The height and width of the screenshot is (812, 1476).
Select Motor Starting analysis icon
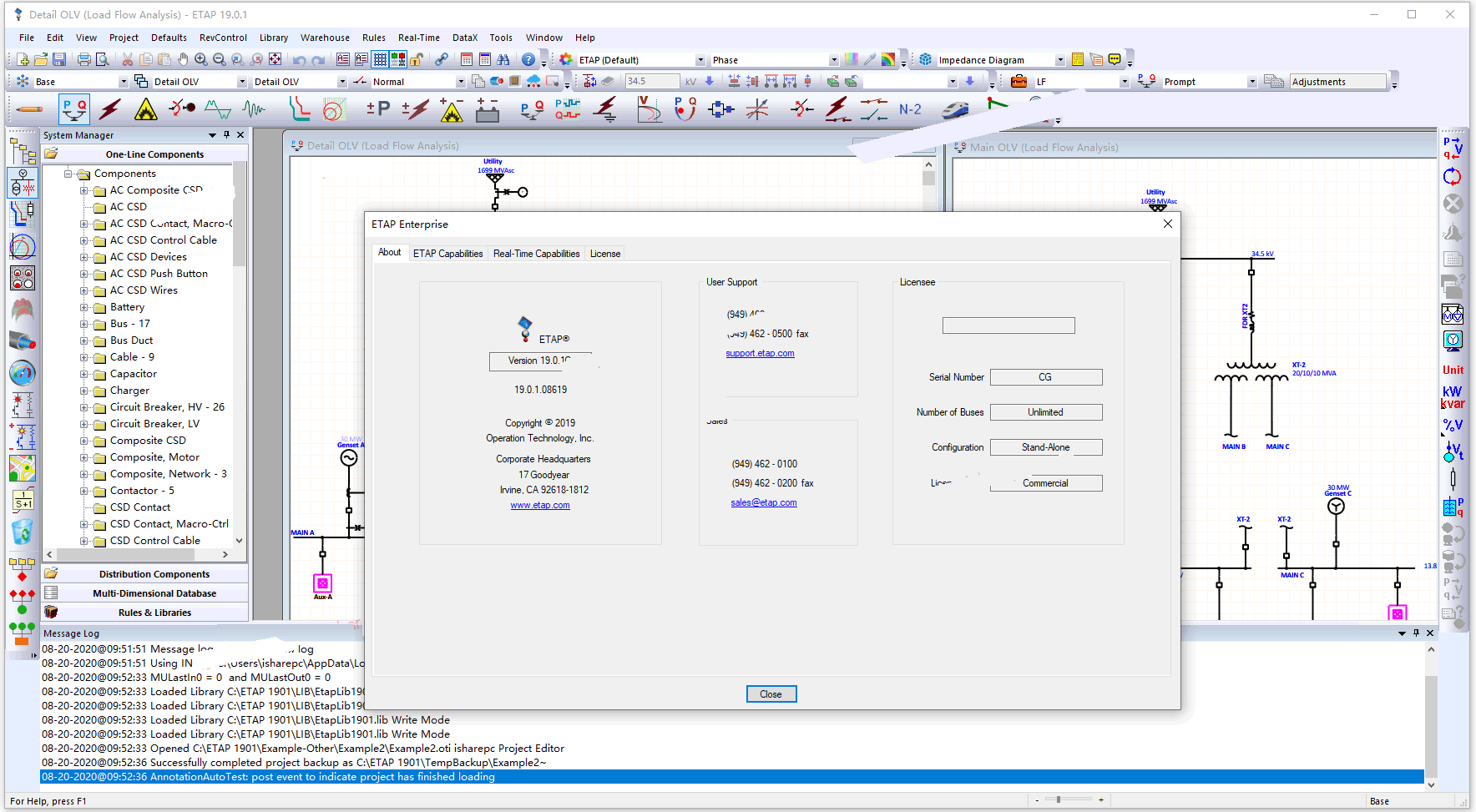(182, 109)
